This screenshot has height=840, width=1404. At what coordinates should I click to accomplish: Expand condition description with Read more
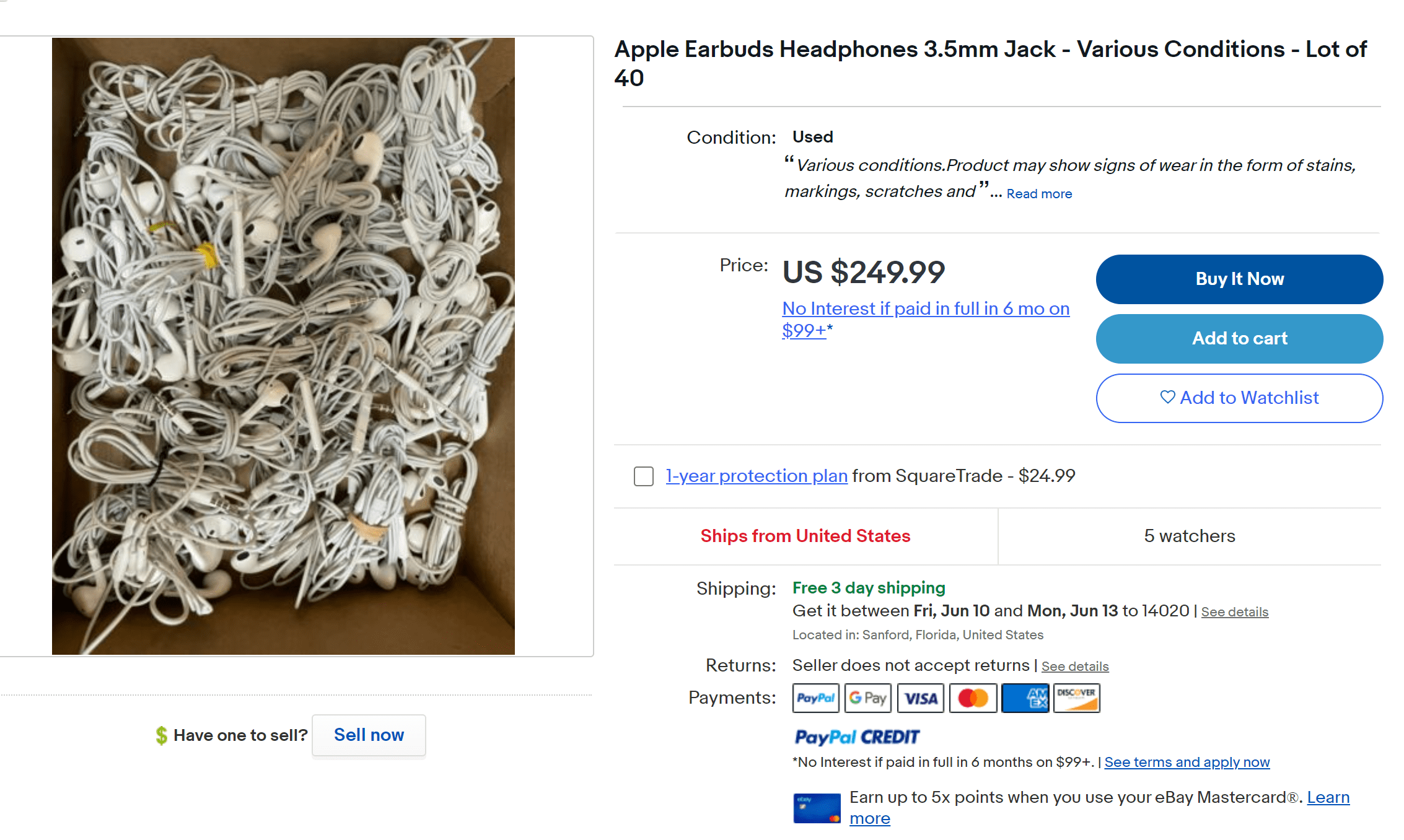pyautogui.click(x=1039, y=194)
